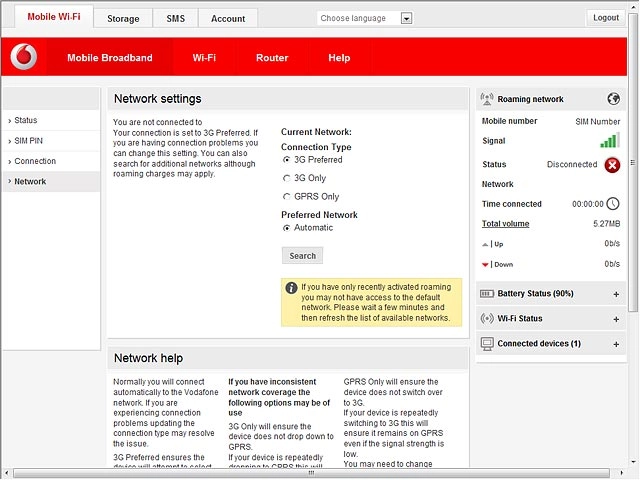Click the clock icon next to Time connected
Image resolution: width=640 pixels, height=480 pixels.
coord(613,204)
